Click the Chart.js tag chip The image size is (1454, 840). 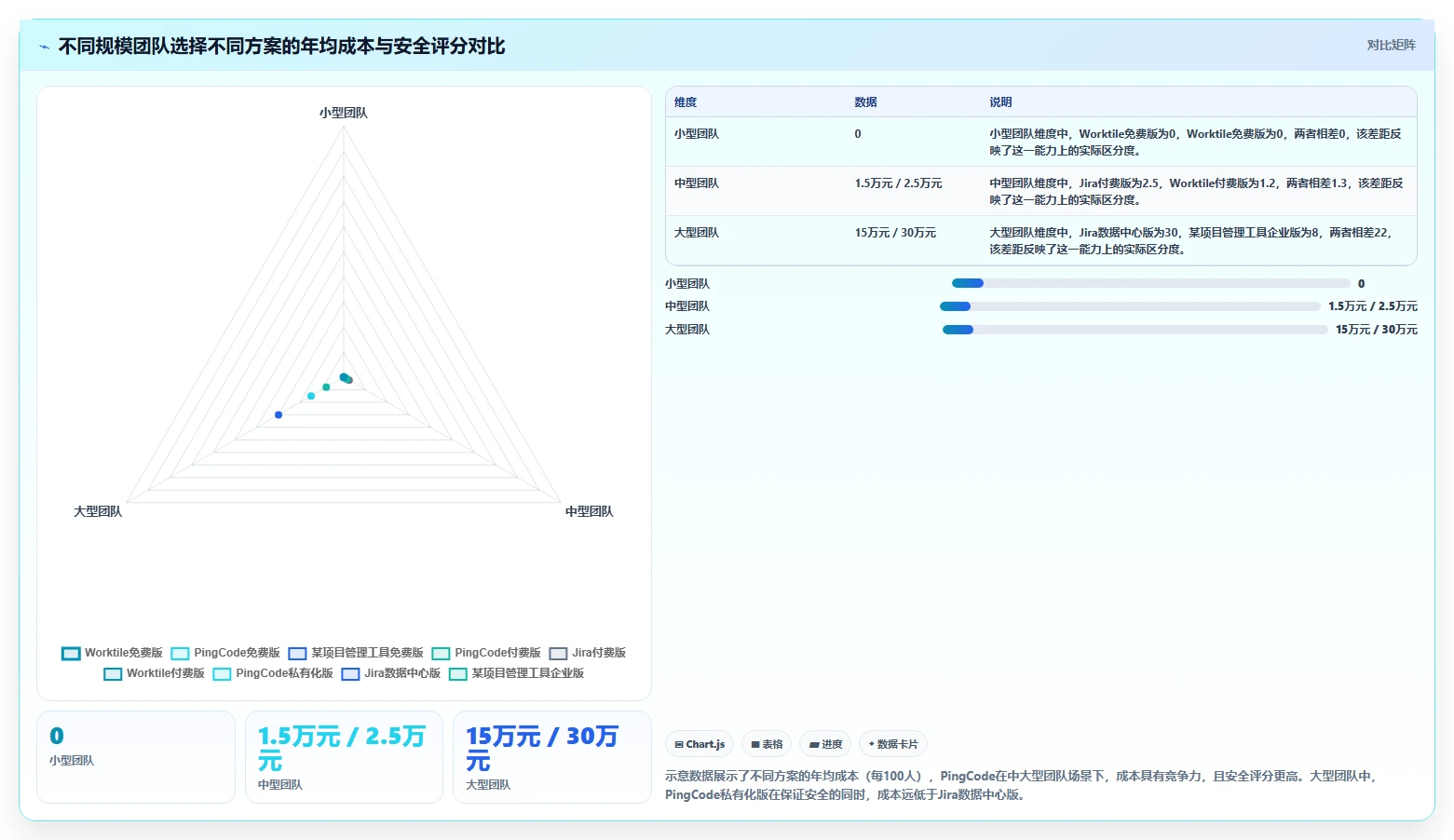pyautogui.click(x=700, y=744)
